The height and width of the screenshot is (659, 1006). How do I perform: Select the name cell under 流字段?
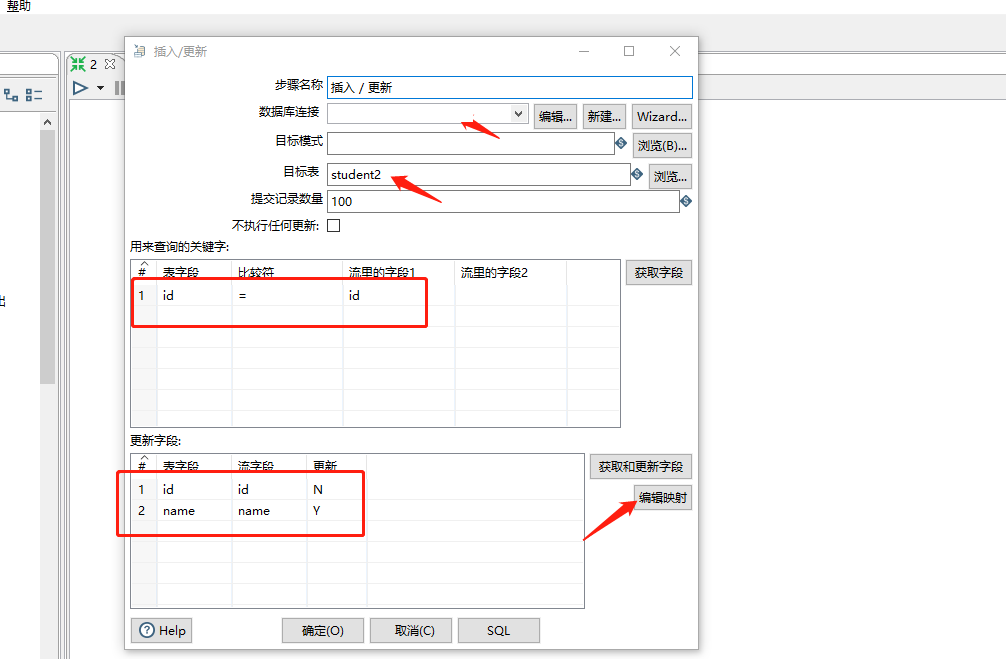pyautogui.click(x=269, y=511)
